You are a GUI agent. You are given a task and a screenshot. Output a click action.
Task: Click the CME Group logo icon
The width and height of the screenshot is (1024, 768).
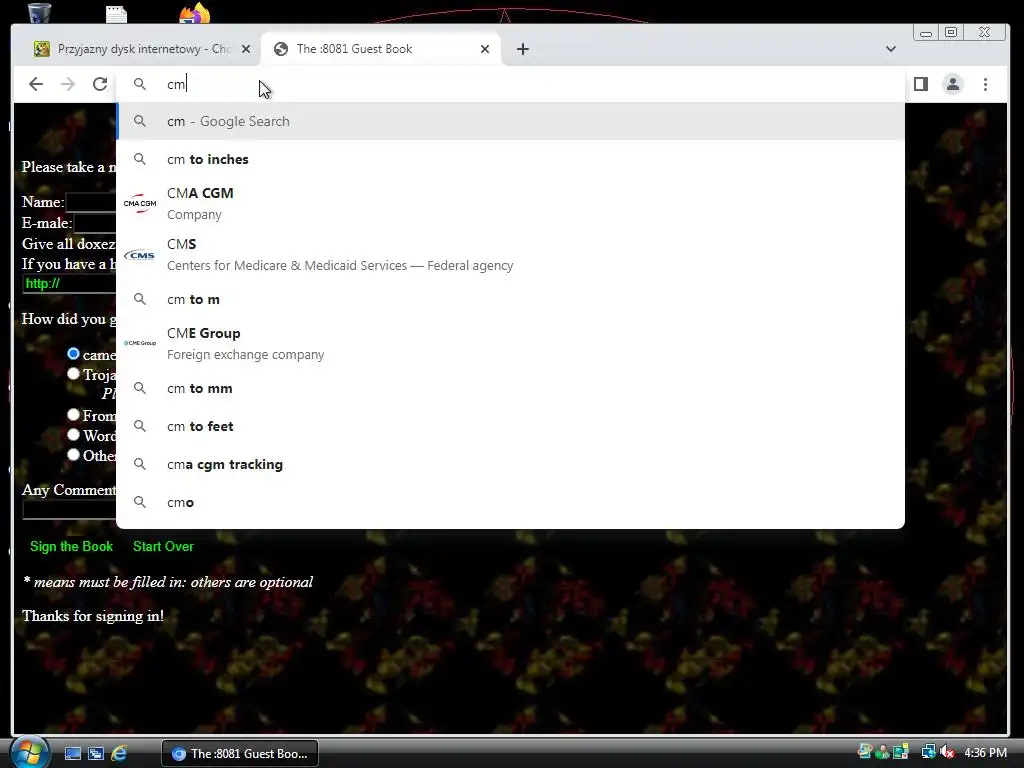click(140, 343)
